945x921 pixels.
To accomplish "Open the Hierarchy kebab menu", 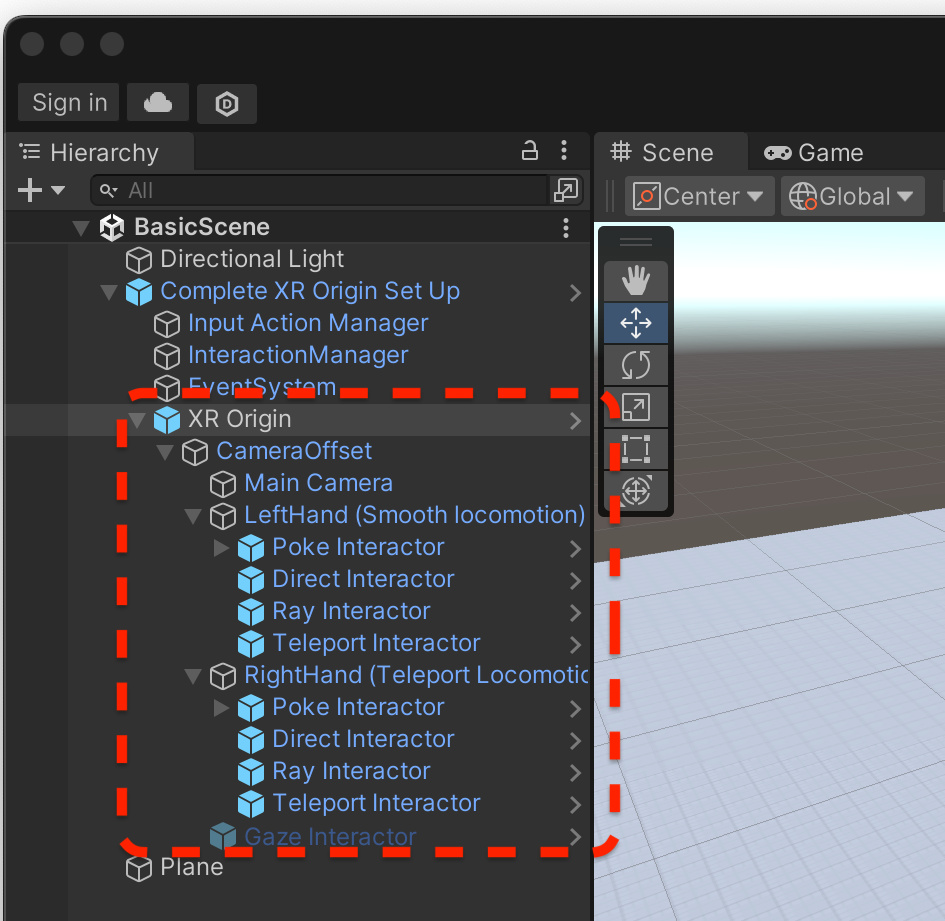I will pyautogui.click(x=565, y=150).
